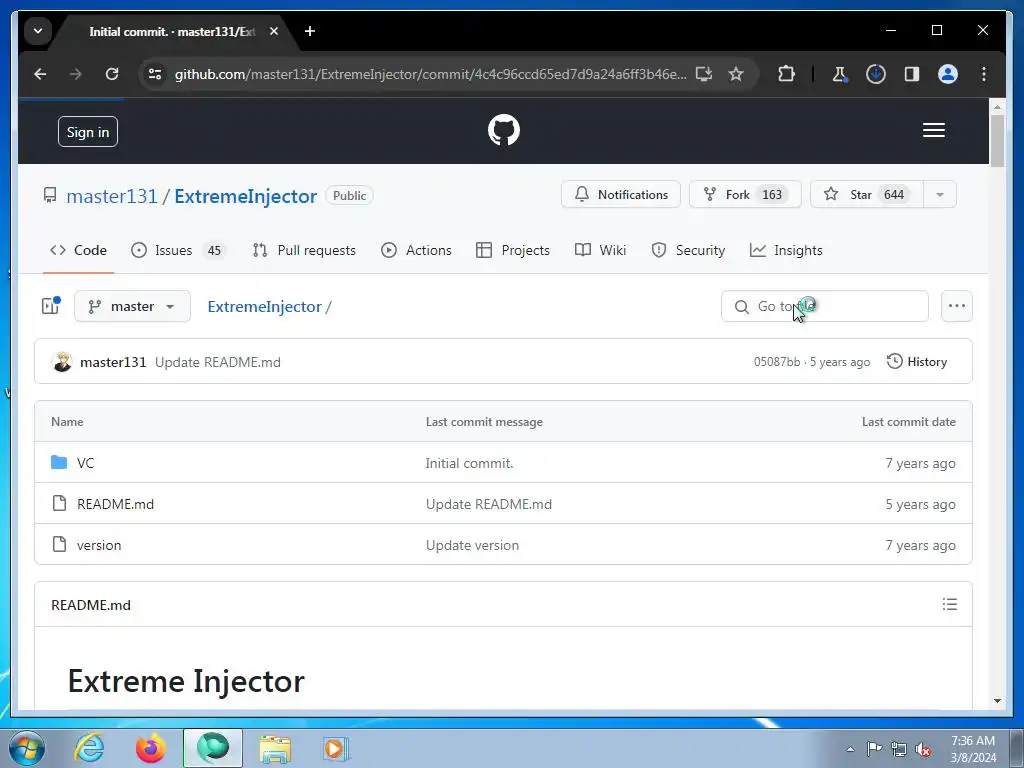Open the master131 owner link
Viewport: 1024px width, 768px height.
click(x=112, y=196)
